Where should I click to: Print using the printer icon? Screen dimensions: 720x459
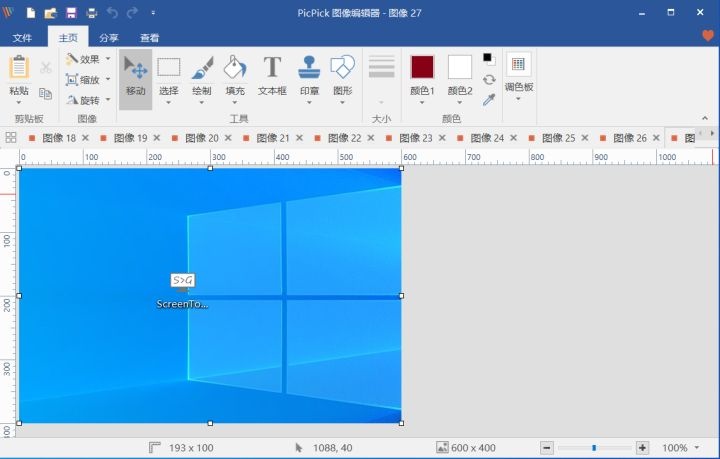point(92,13)
